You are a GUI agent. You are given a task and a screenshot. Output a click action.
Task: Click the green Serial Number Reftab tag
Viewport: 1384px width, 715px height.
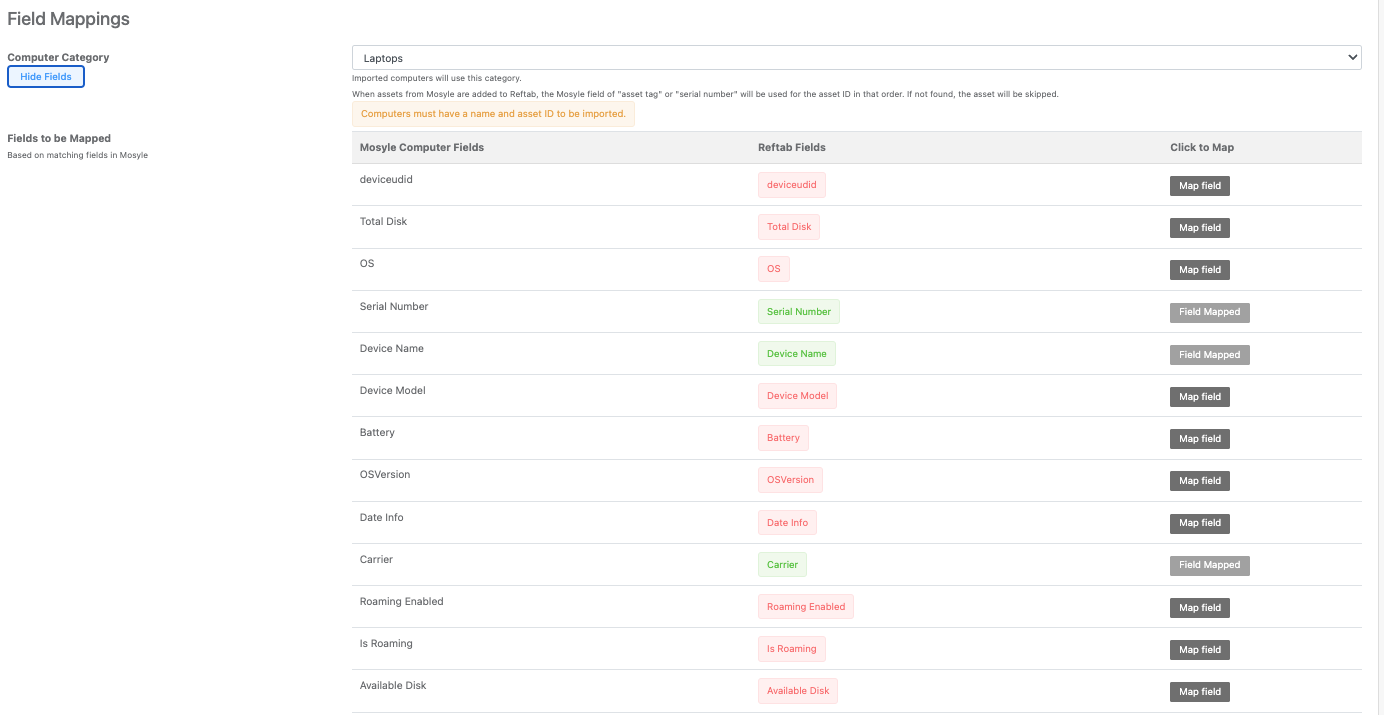799,312
